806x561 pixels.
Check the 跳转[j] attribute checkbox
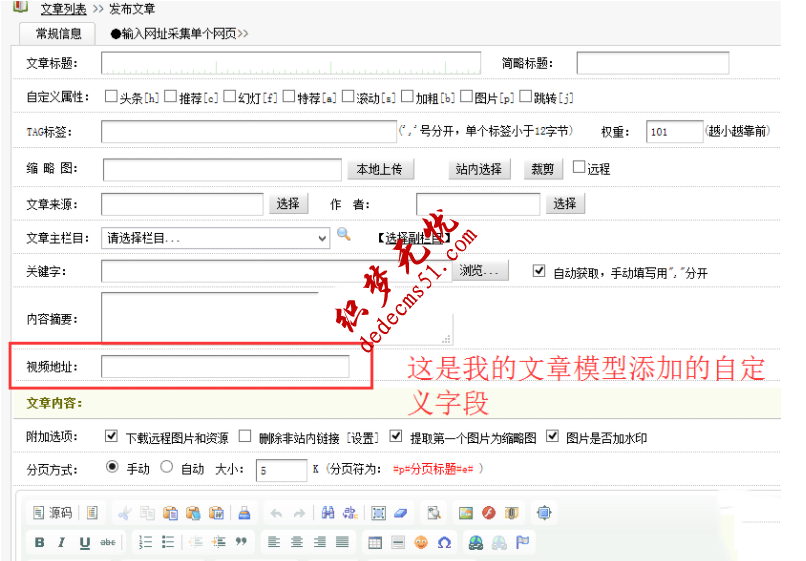tap(525, 96)
